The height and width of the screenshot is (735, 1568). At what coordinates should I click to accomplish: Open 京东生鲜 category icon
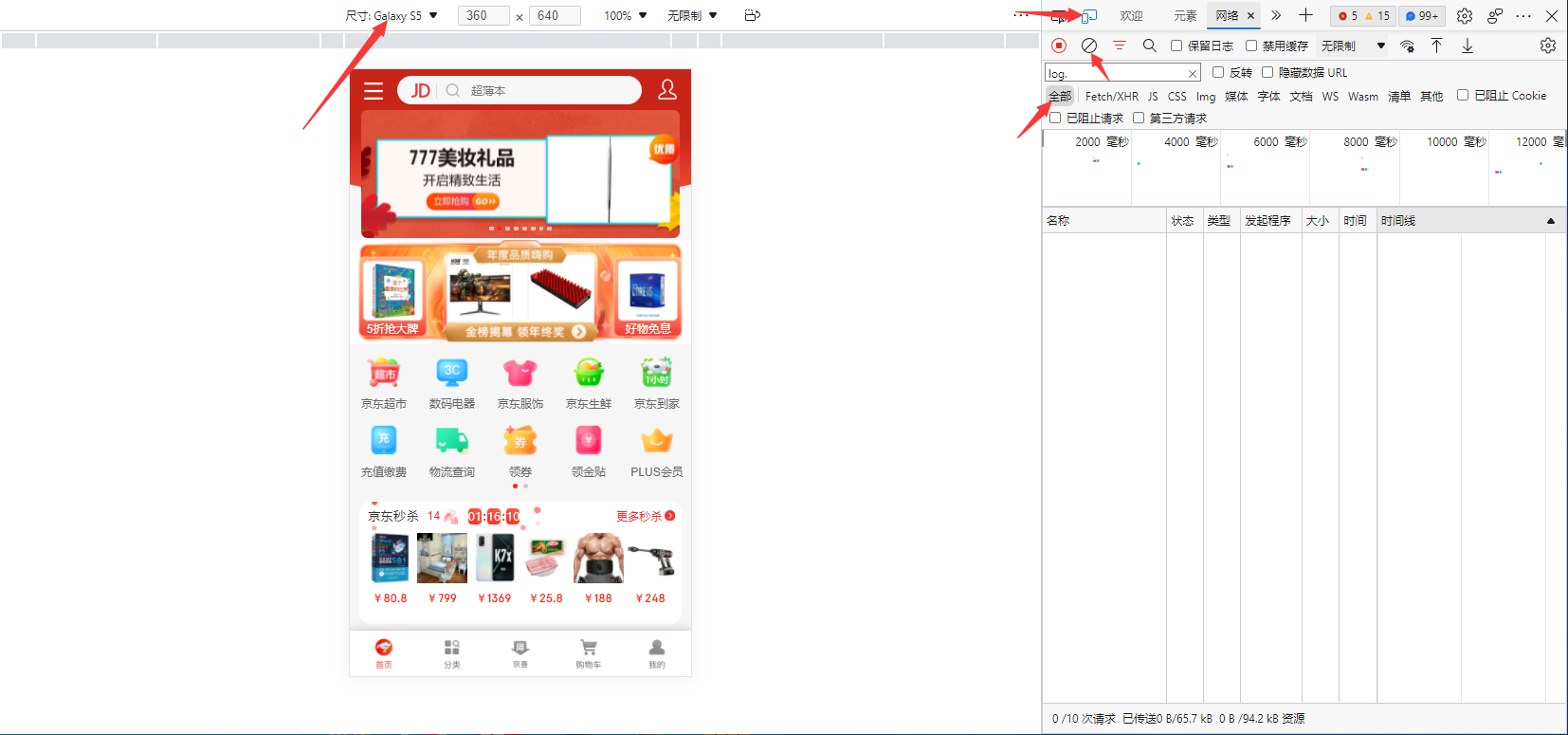tap(589, 372)
